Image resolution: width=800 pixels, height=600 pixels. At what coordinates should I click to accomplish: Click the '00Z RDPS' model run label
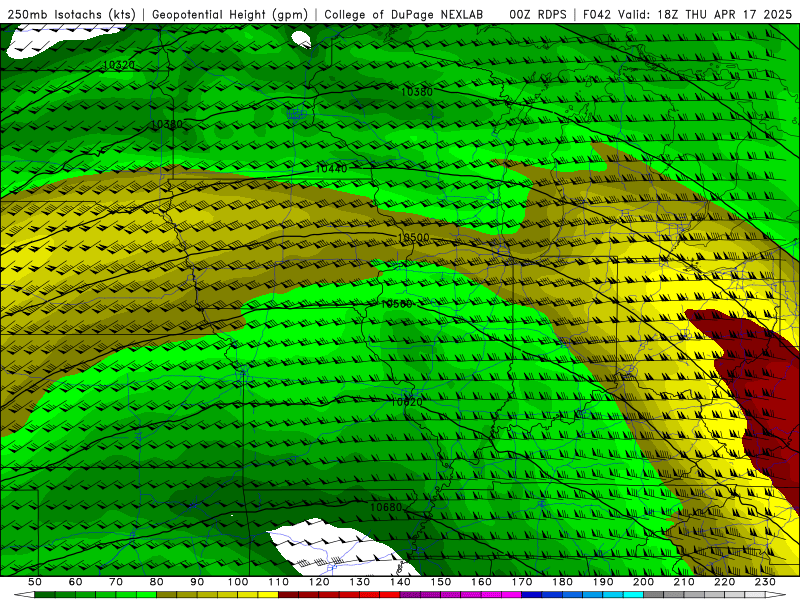click(x=538, y=15)
